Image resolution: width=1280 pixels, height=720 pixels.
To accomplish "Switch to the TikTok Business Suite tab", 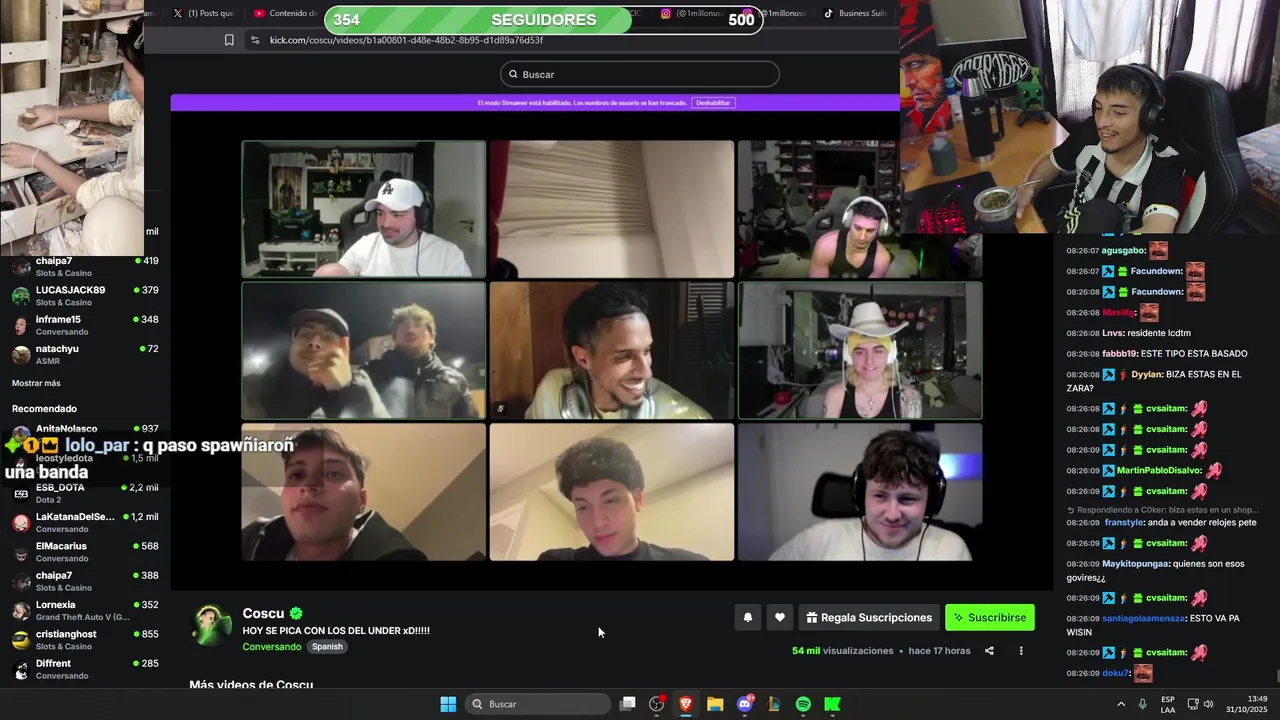I will pyautogui.click(x=855, y=13).
